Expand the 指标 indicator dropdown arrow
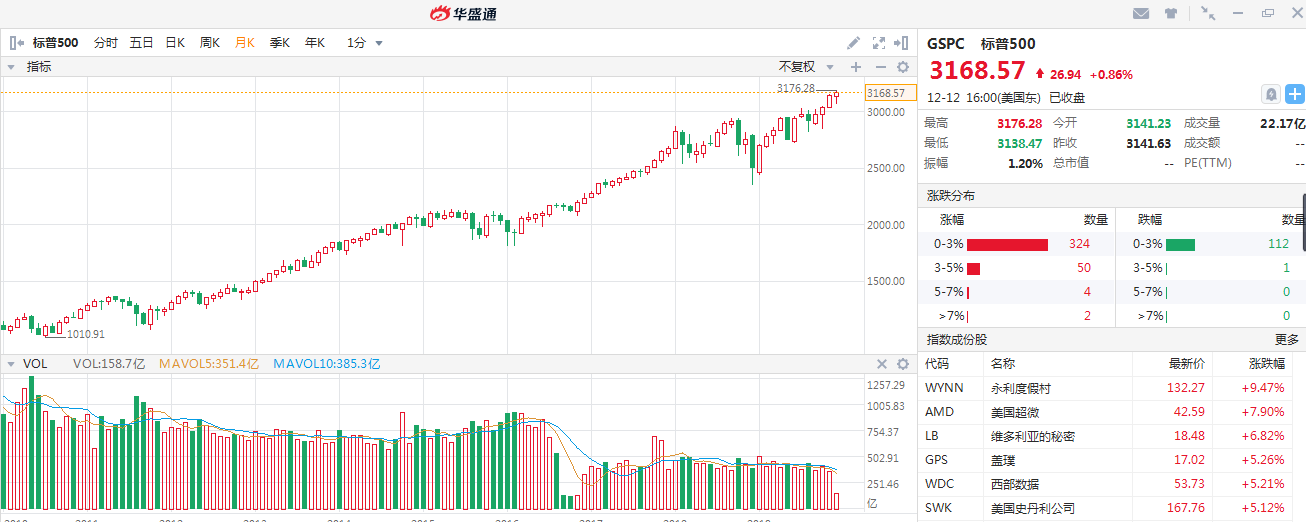Image resolution: width=1306 pixels, height=522 pixels. pos(11,67)
